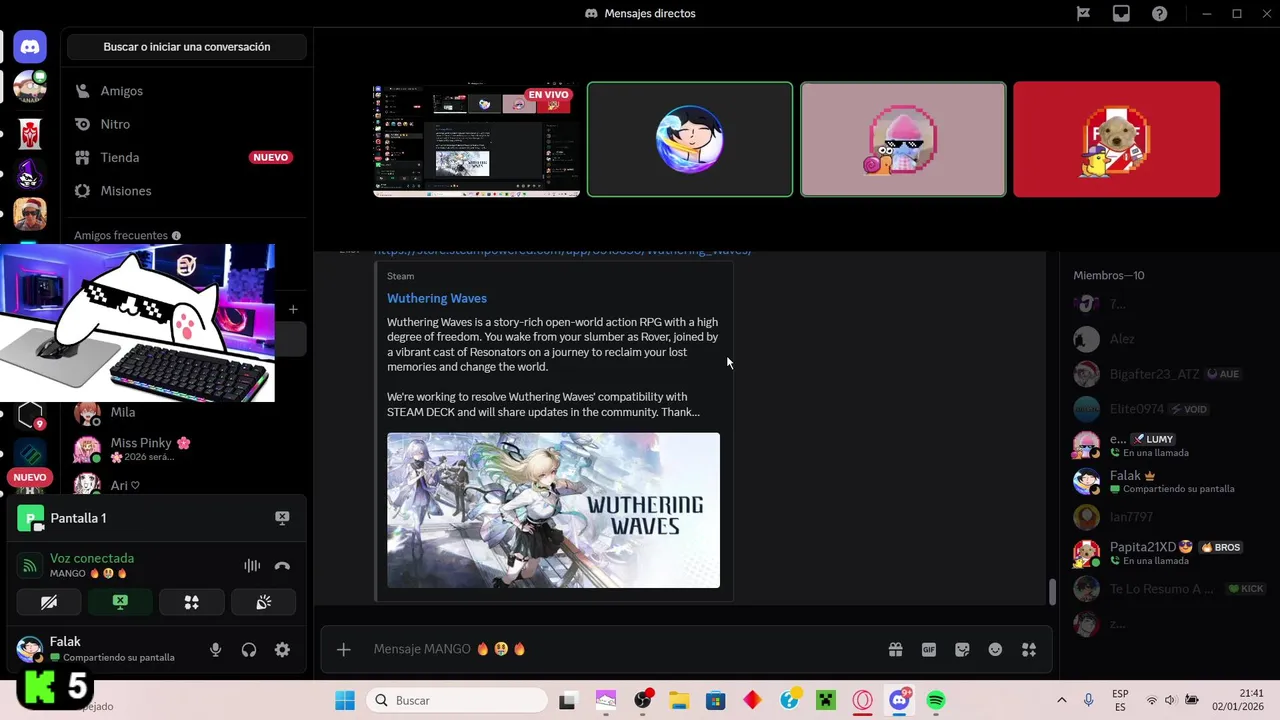Toggle the green screen share button
The image size is (1280, 720).
(120, 602)
